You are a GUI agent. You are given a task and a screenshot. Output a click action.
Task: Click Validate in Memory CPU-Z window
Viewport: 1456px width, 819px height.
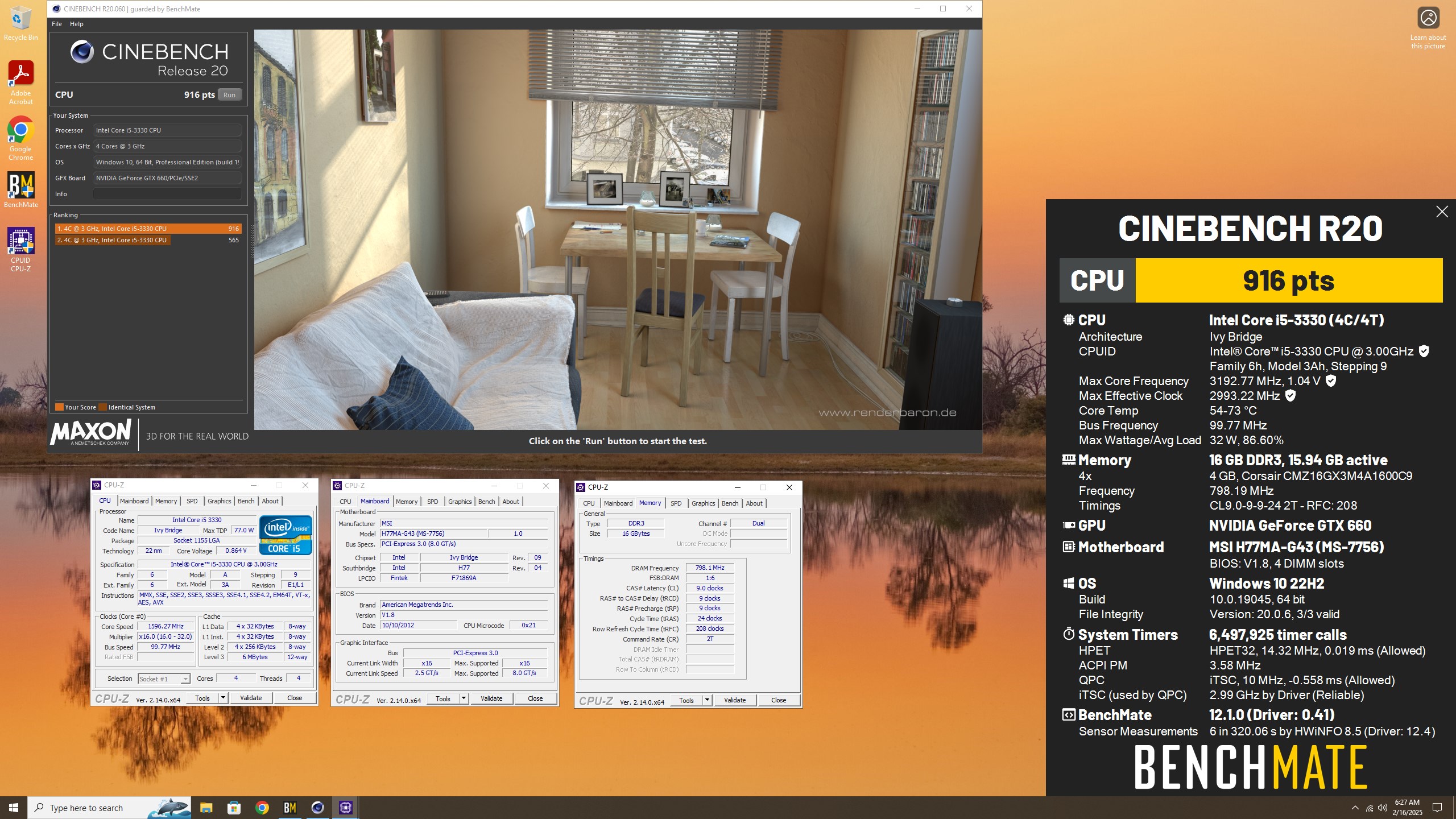735,700
